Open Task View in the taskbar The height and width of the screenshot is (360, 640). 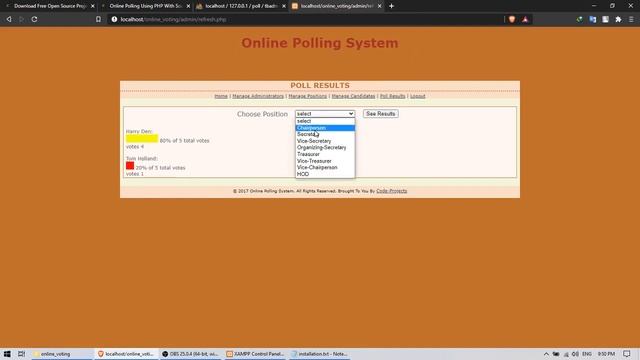point(21,354)
